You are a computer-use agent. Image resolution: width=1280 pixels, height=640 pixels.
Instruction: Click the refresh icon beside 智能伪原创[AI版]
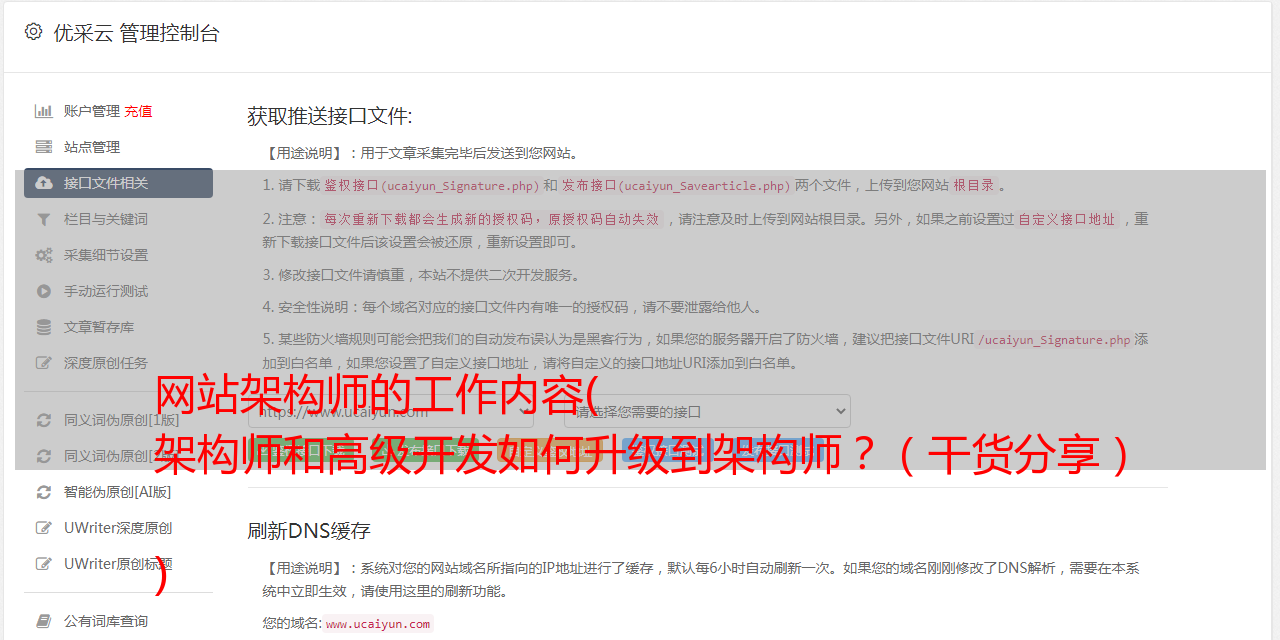click(44, 492)
